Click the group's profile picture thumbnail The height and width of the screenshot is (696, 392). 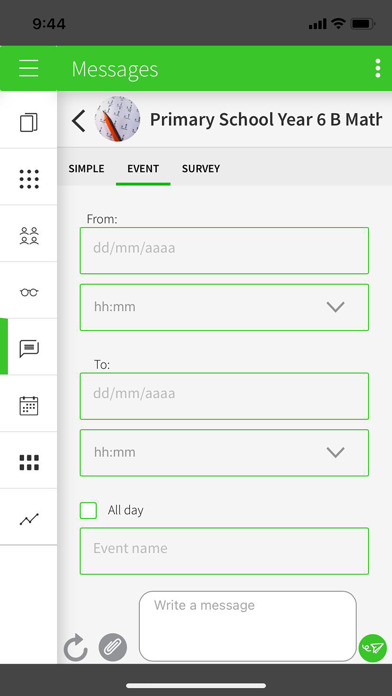coord(117,119)
